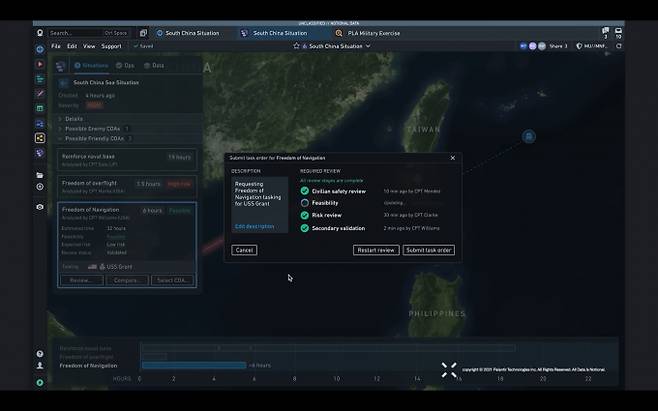Switch to the Data panel tab
This screenshot has width=658, height=411.
pyautogui.click(x=154, y=65)
